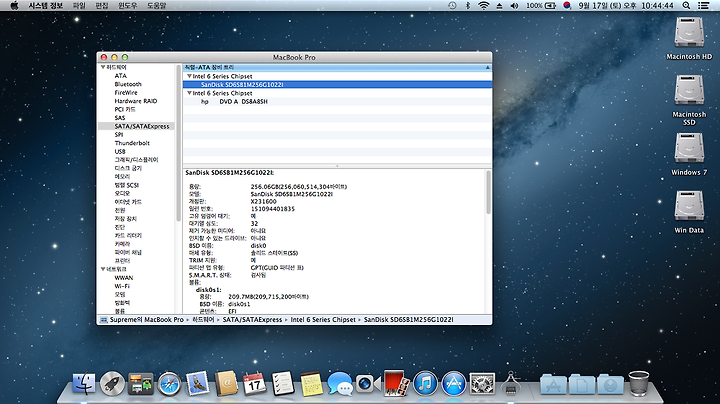The height and width of the screenshot is (404, 720).
Task: Click System Information chip icon in Dock
Action: [x=511, y=384]
